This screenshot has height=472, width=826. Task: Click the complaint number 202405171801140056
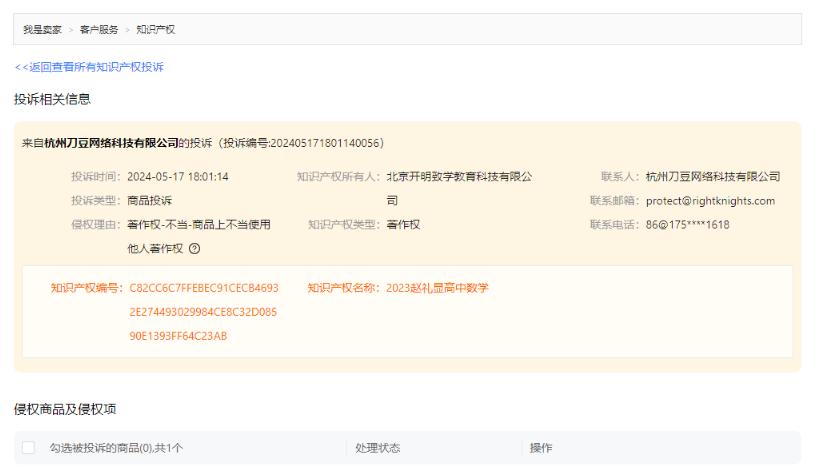[x=313, y=143]
